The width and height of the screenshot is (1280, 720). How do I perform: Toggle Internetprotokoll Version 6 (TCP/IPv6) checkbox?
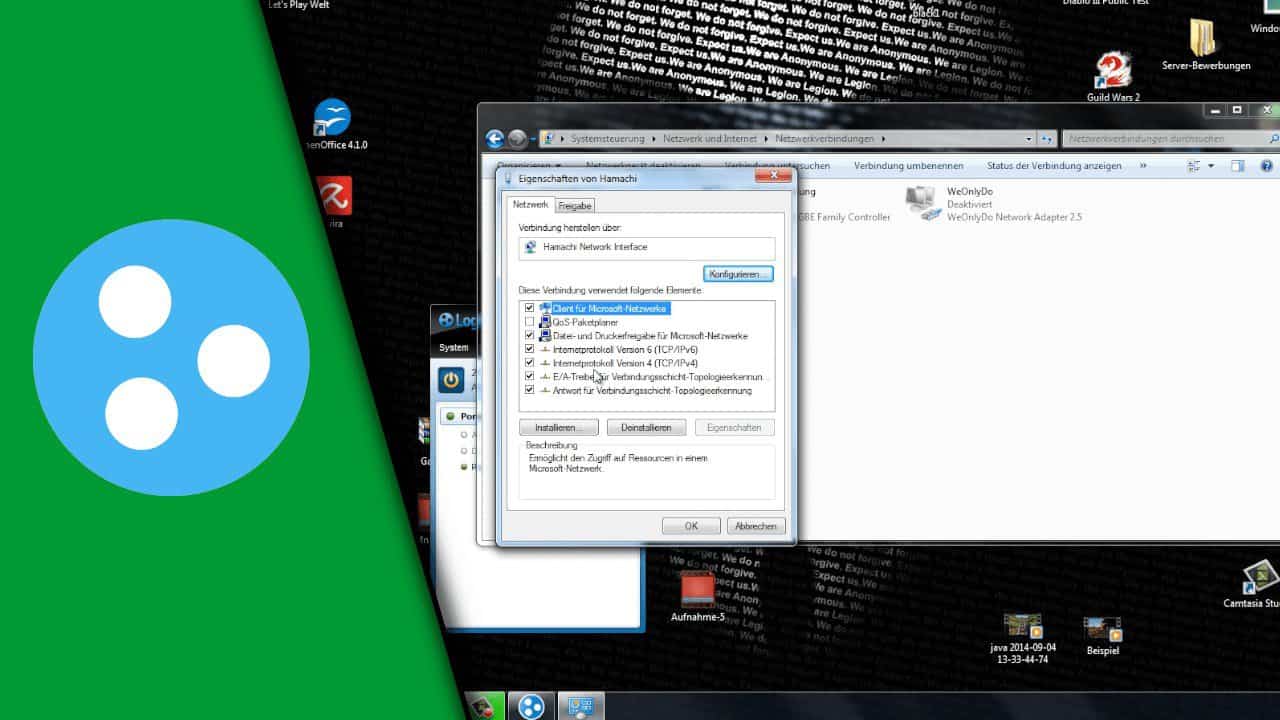(529, 349)
